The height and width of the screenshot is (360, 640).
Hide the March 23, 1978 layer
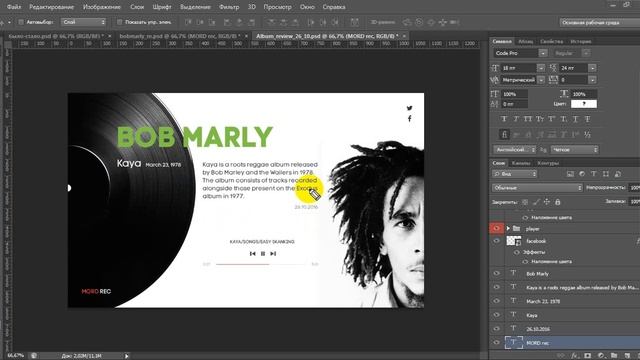pyautogui.click(x=496, y=301)
